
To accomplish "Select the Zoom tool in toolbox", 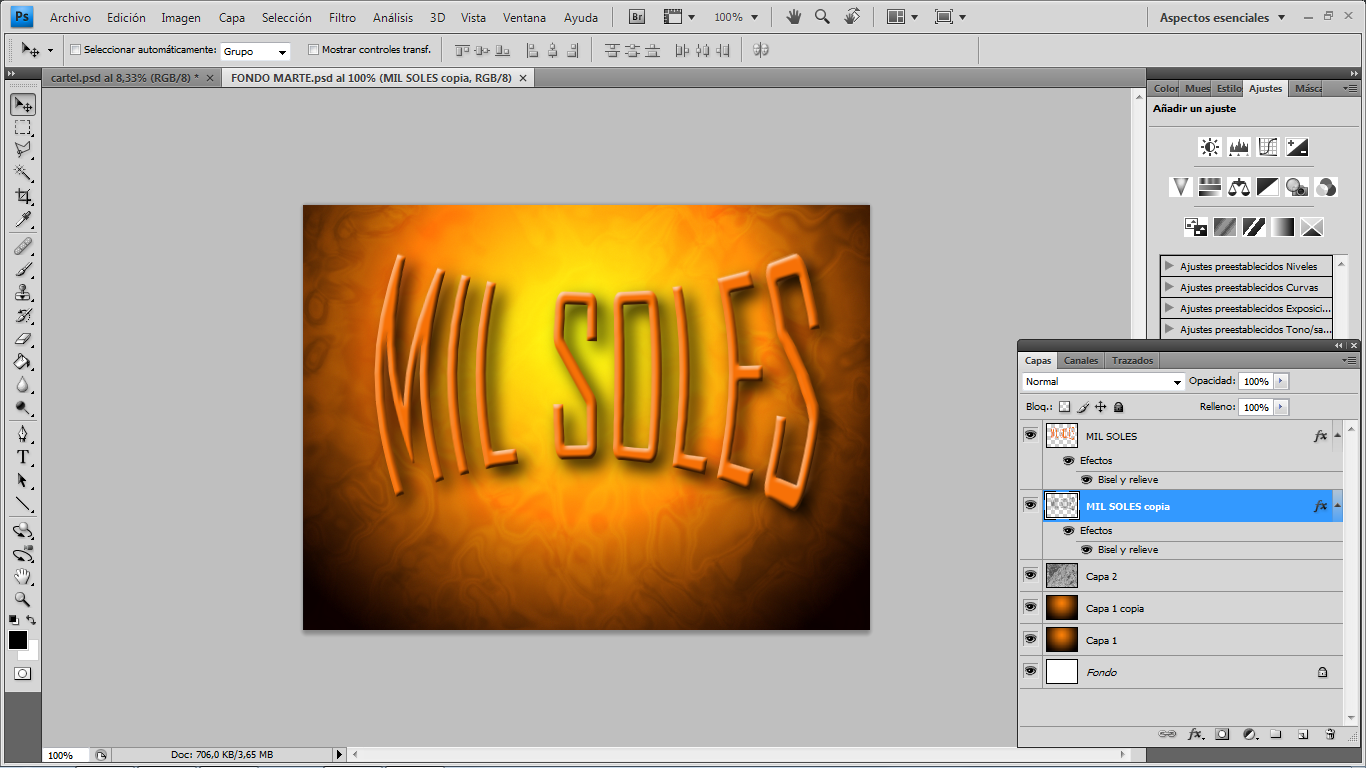I will point(22,600).
